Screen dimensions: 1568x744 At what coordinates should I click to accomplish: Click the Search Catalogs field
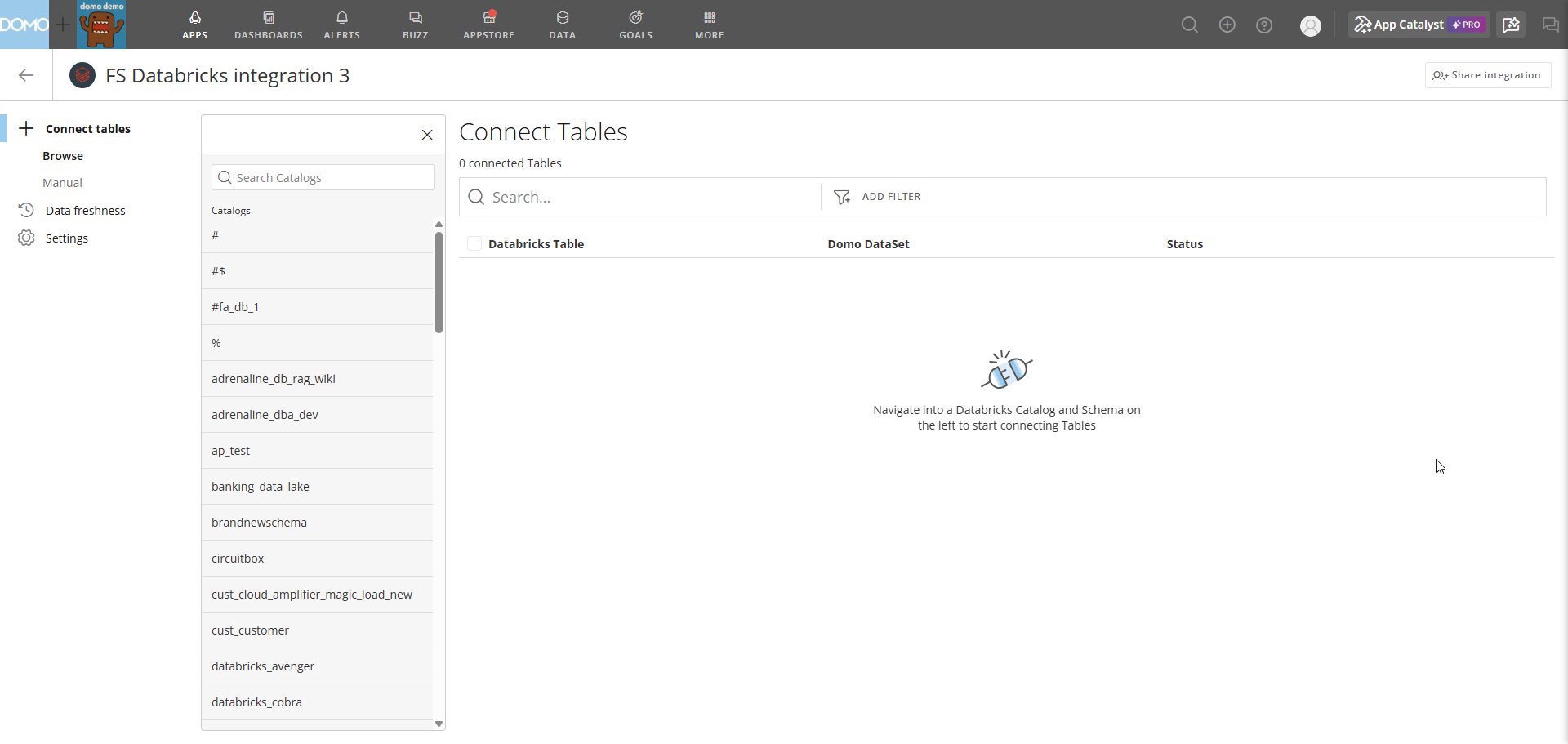pyautogui.click(x=323, y=177)
